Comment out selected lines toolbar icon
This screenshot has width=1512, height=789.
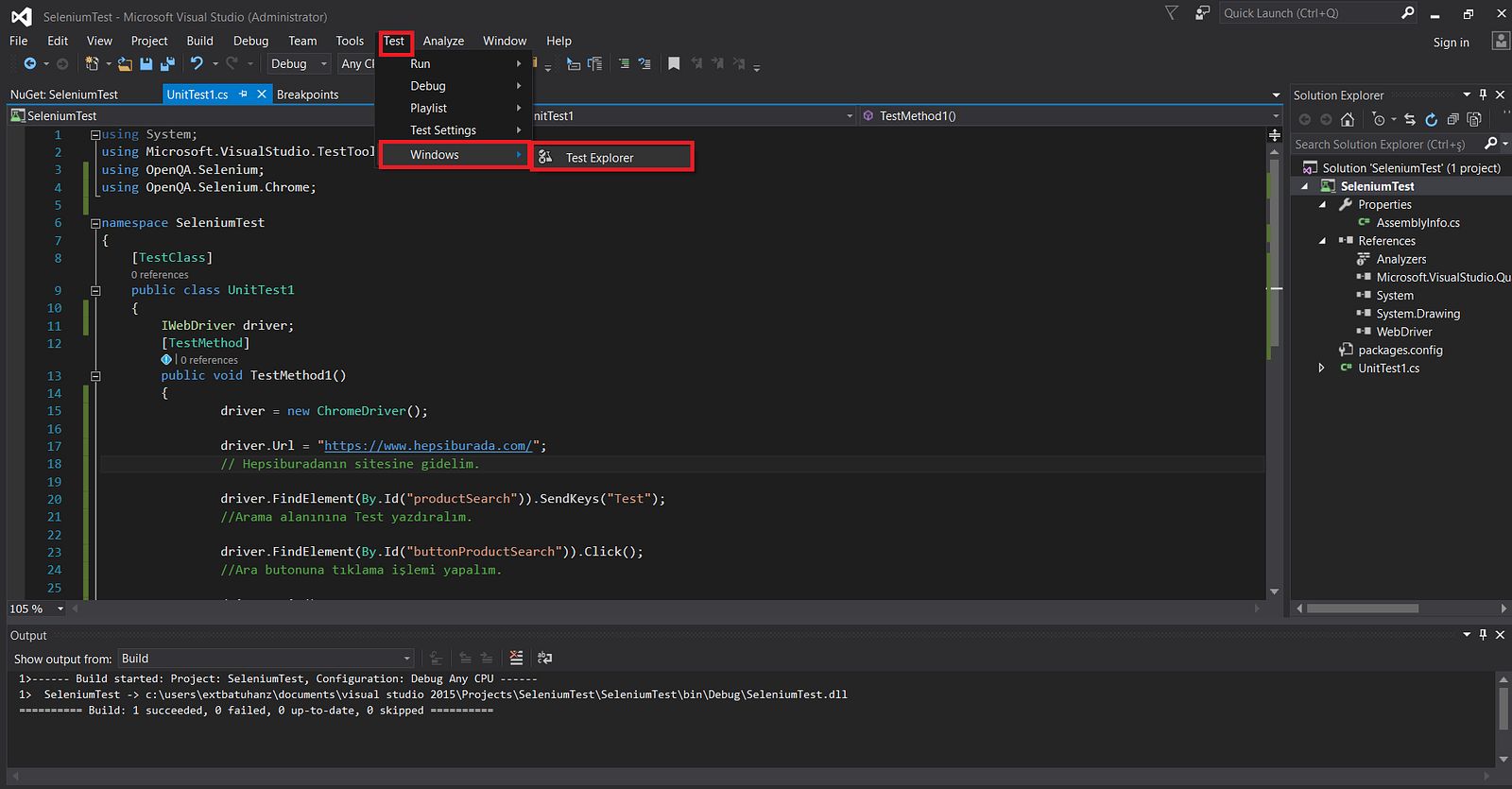(624, 63)
